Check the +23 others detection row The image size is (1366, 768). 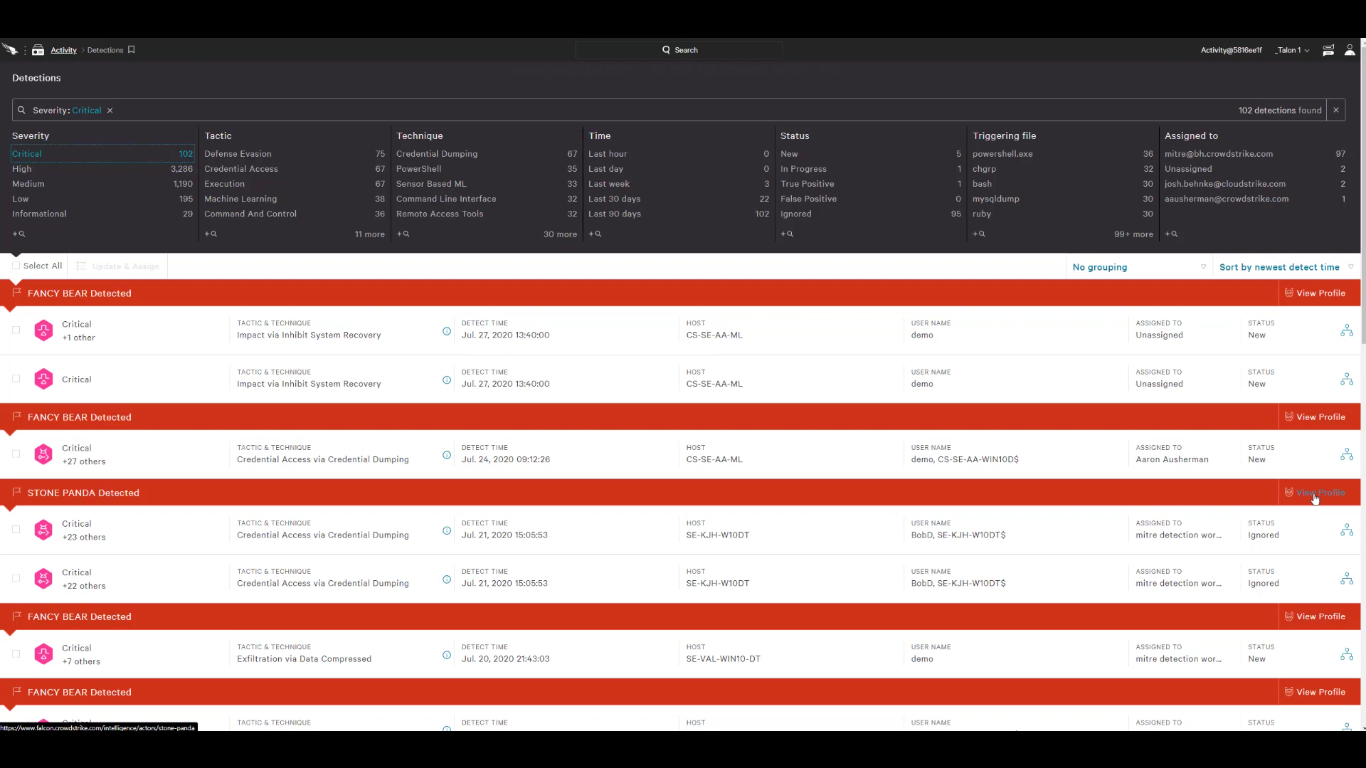(16, 529)
